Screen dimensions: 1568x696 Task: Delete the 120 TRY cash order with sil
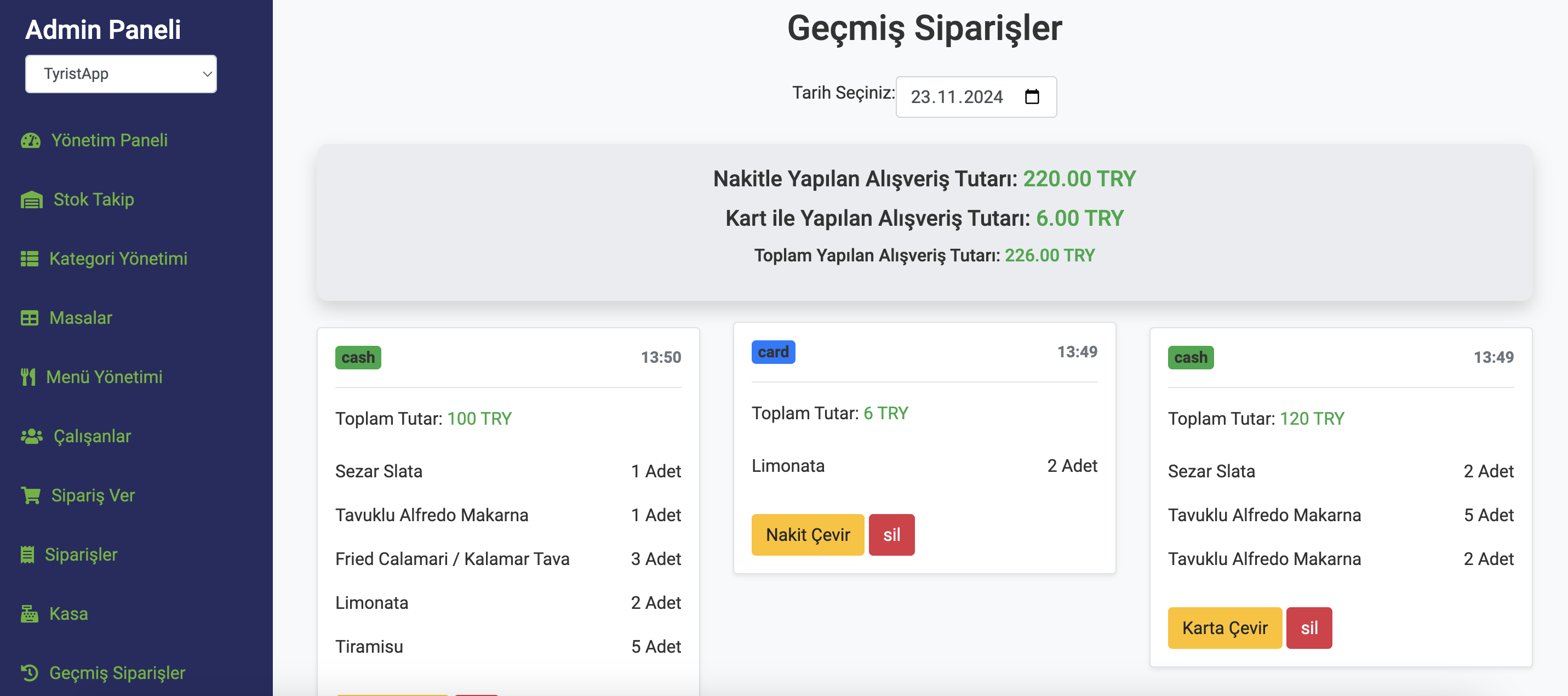tap(1309, 628)
